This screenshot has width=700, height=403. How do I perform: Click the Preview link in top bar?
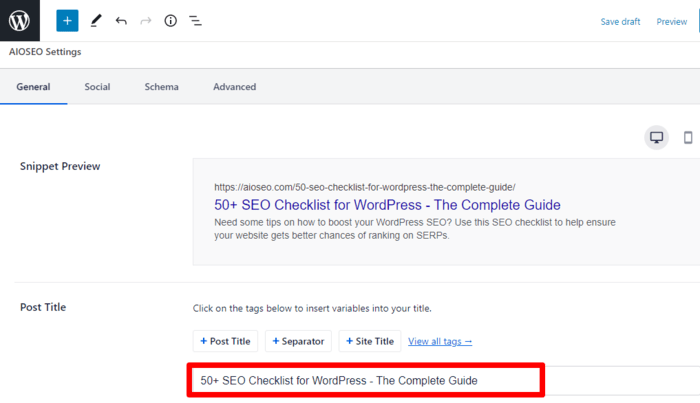(671, 21)
